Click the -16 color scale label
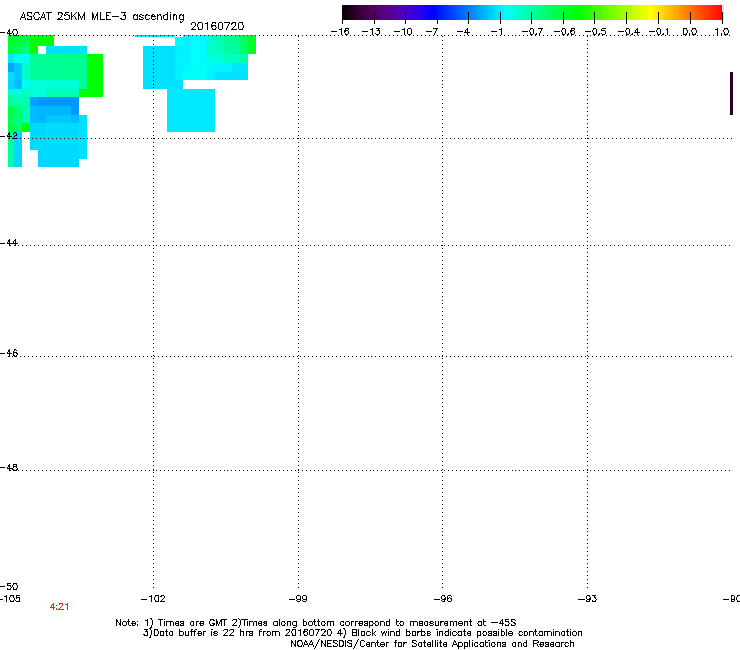Screen dimensions: 740x650 (340, 32)
